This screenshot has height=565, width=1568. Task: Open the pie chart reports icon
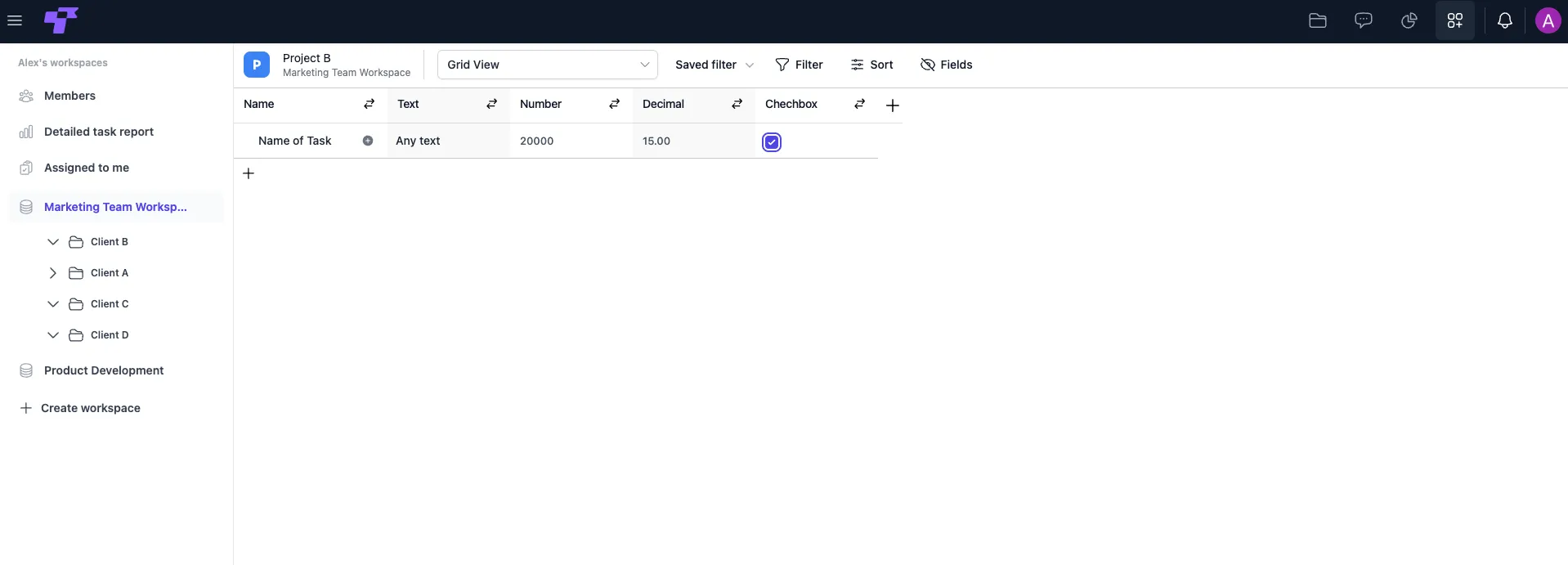1409,21
